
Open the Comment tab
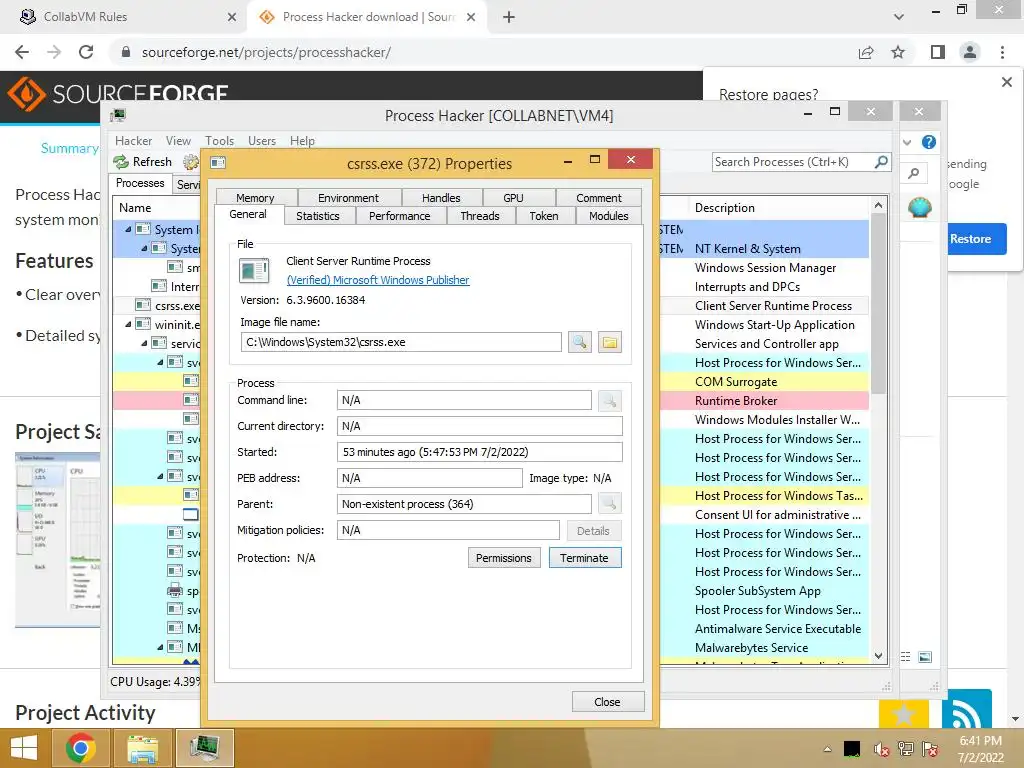tap(599, 197)
